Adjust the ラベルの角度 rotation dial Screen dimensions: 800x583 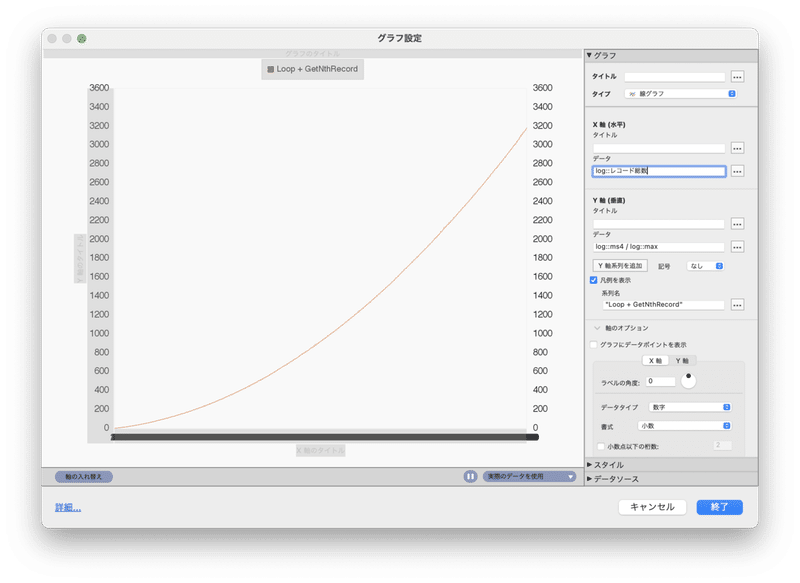[688, 381]
